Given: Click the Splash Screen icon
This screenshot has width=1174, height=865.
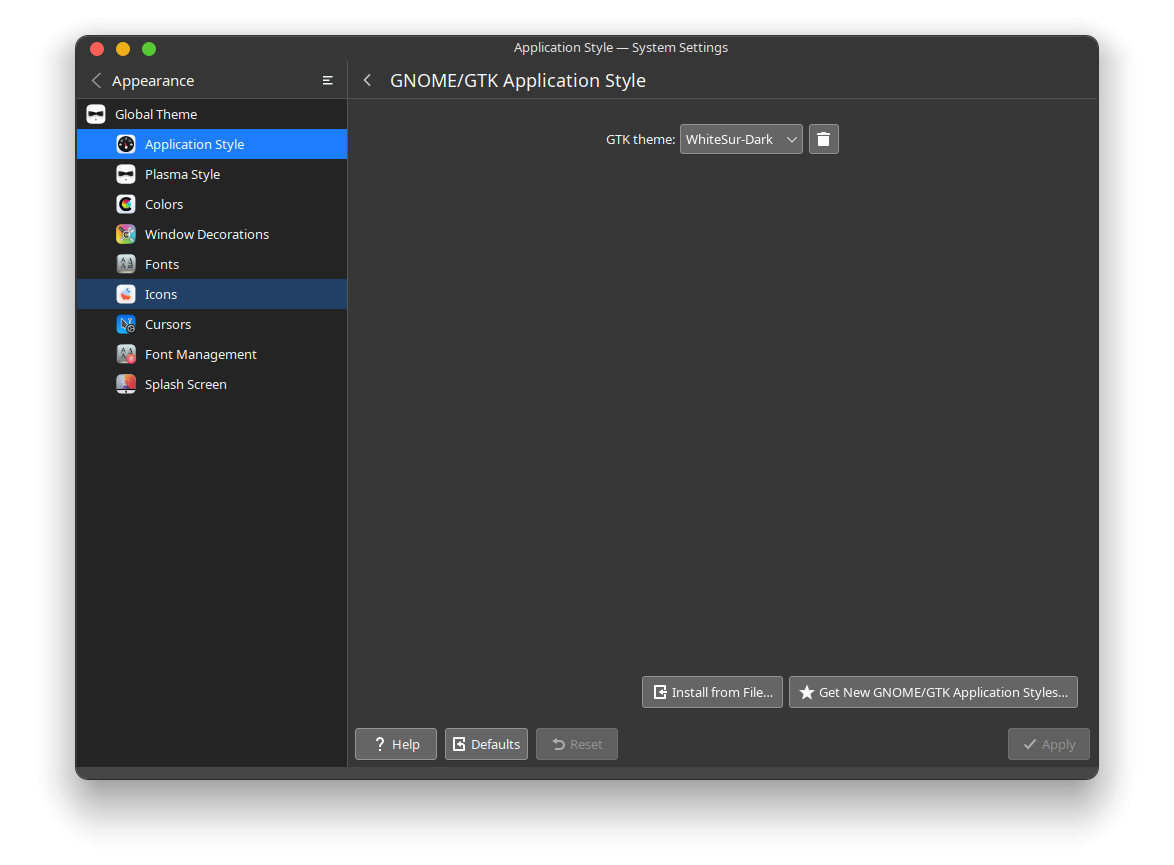Looking at the screenshot, I should click(x=126, y=383).
